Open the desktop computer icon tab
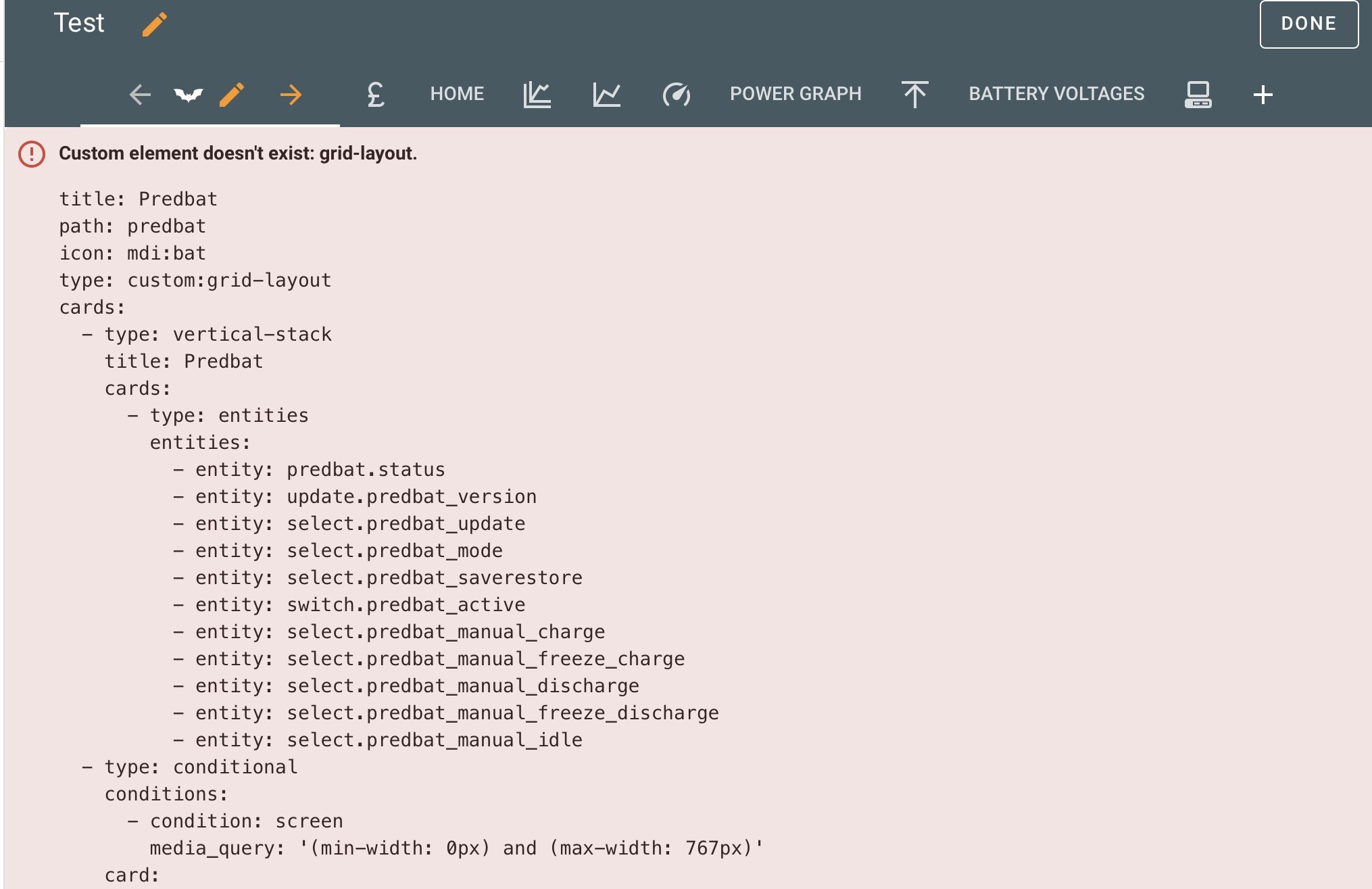The height and width of the screenshot is (889, 1372). [x=1198, y=95]
